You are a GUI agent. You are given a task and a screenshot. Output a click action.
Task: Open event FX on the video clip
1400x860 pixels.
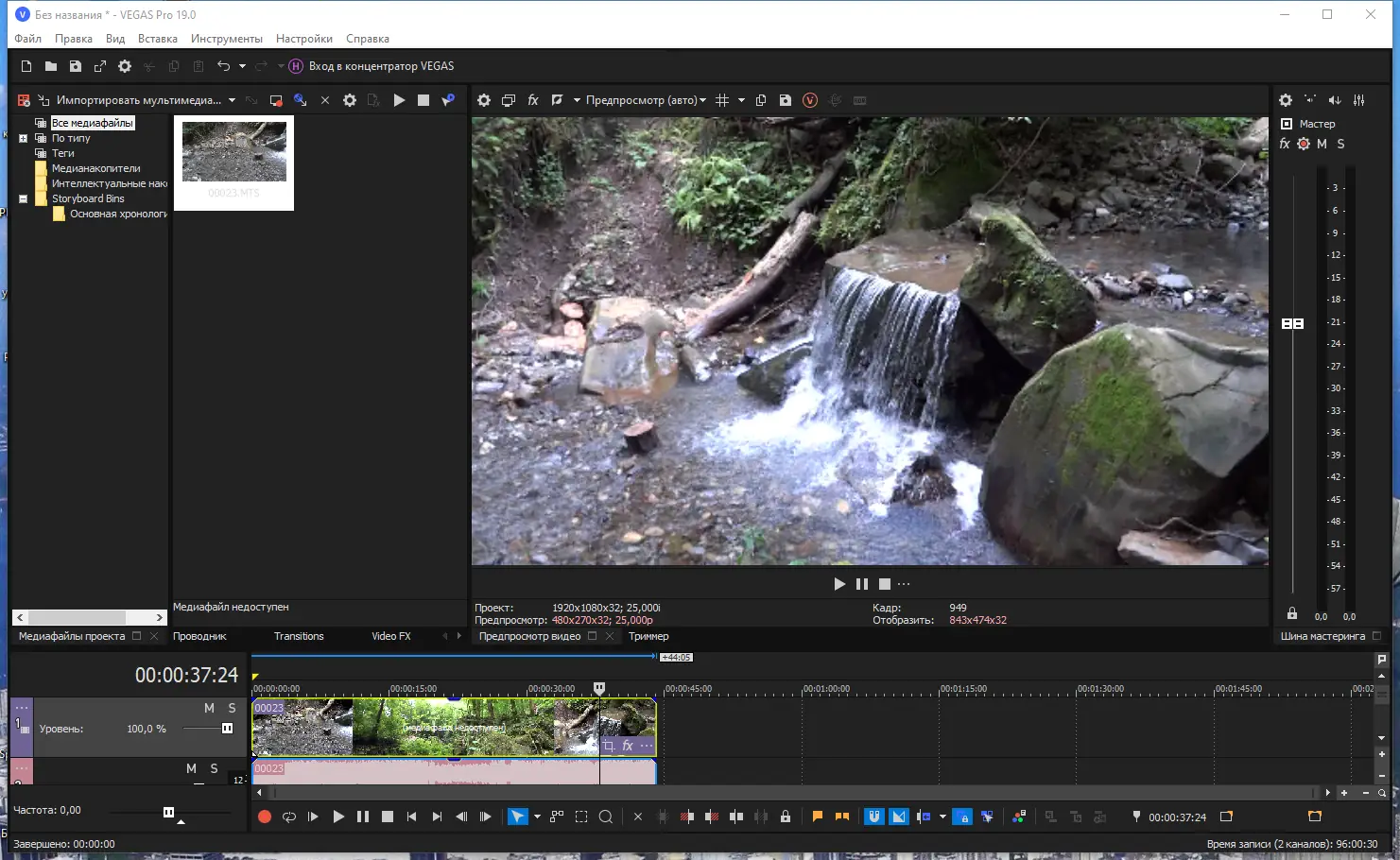(628, 746)
